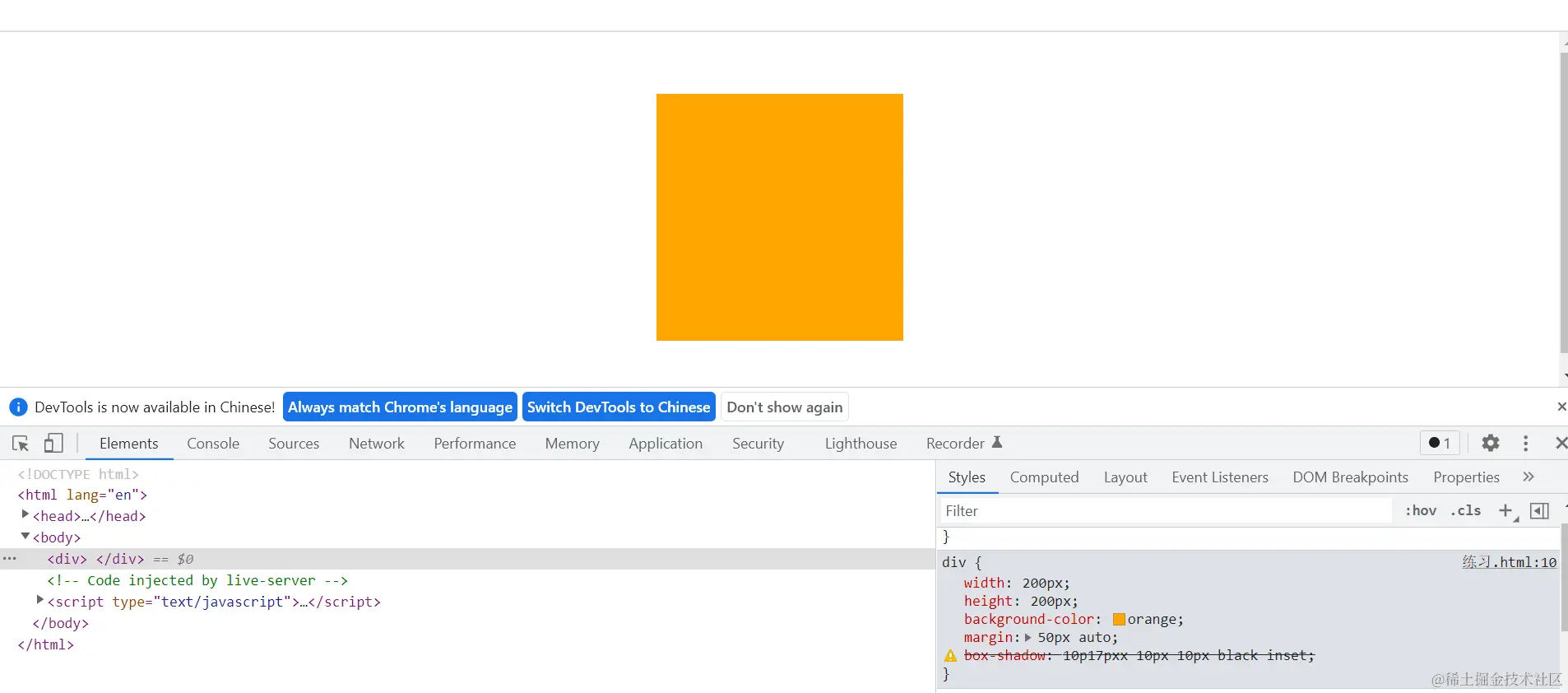Open the ellipsis actions for the div node
Image resolution: width=1568 pixels, height=693 pixels.
coord(9,559)
